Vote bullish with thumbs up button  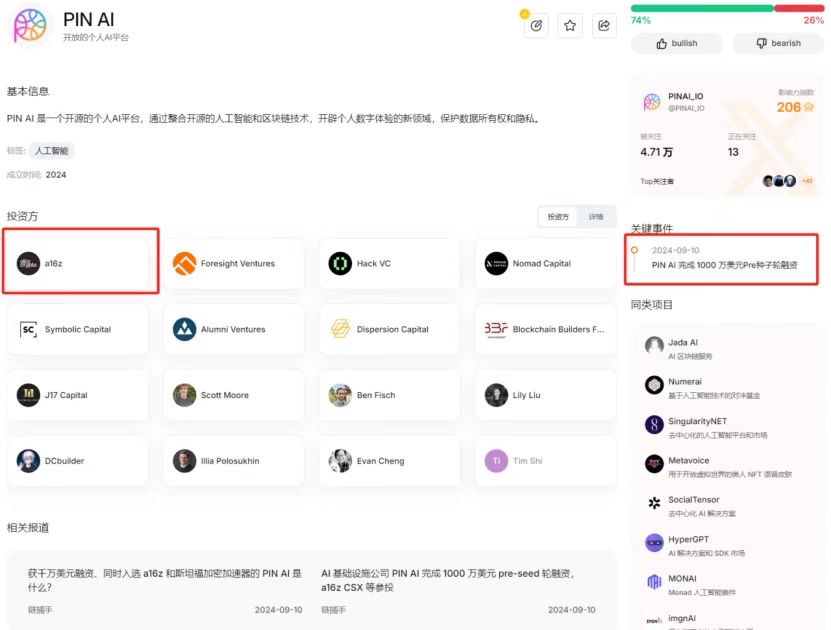pyautogui.click(x=676, y=43)
